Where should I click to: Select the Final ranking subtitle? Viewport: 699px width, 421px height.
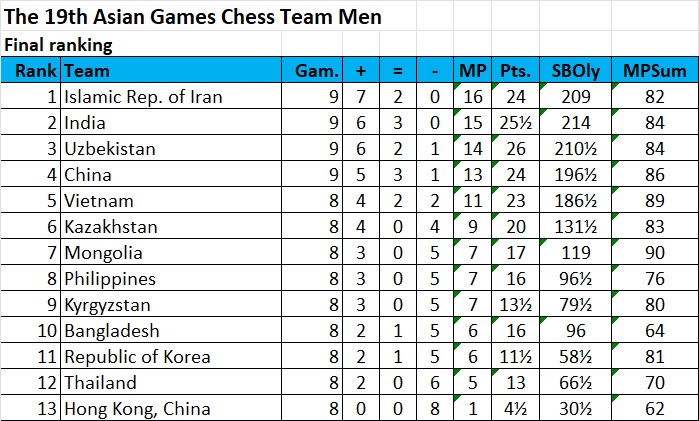(59, 45)
